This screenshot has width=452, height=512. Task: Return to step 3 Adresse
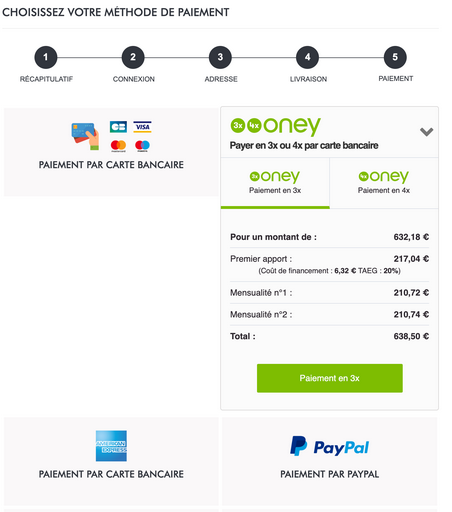click(220, 57)
